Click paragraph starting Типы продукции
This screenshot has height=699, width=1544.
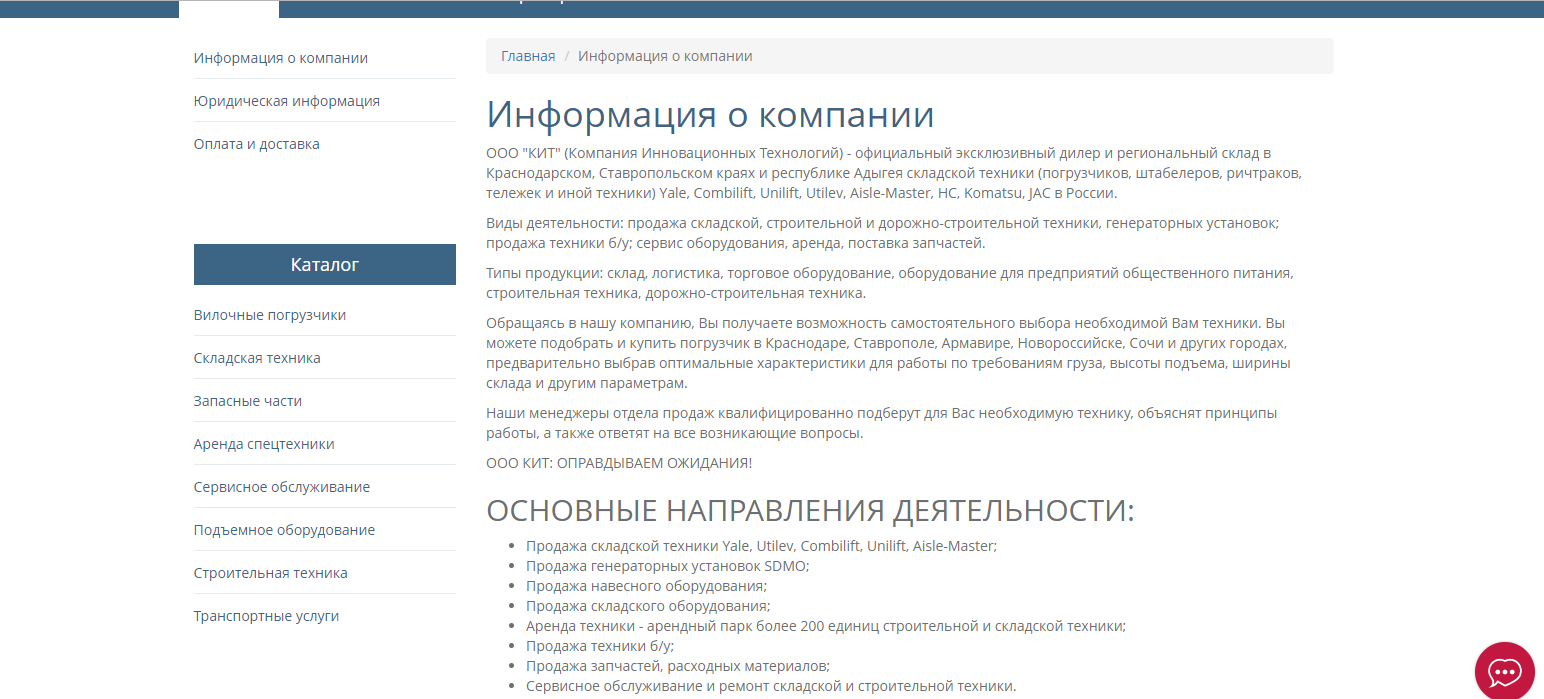pos(890,283)
